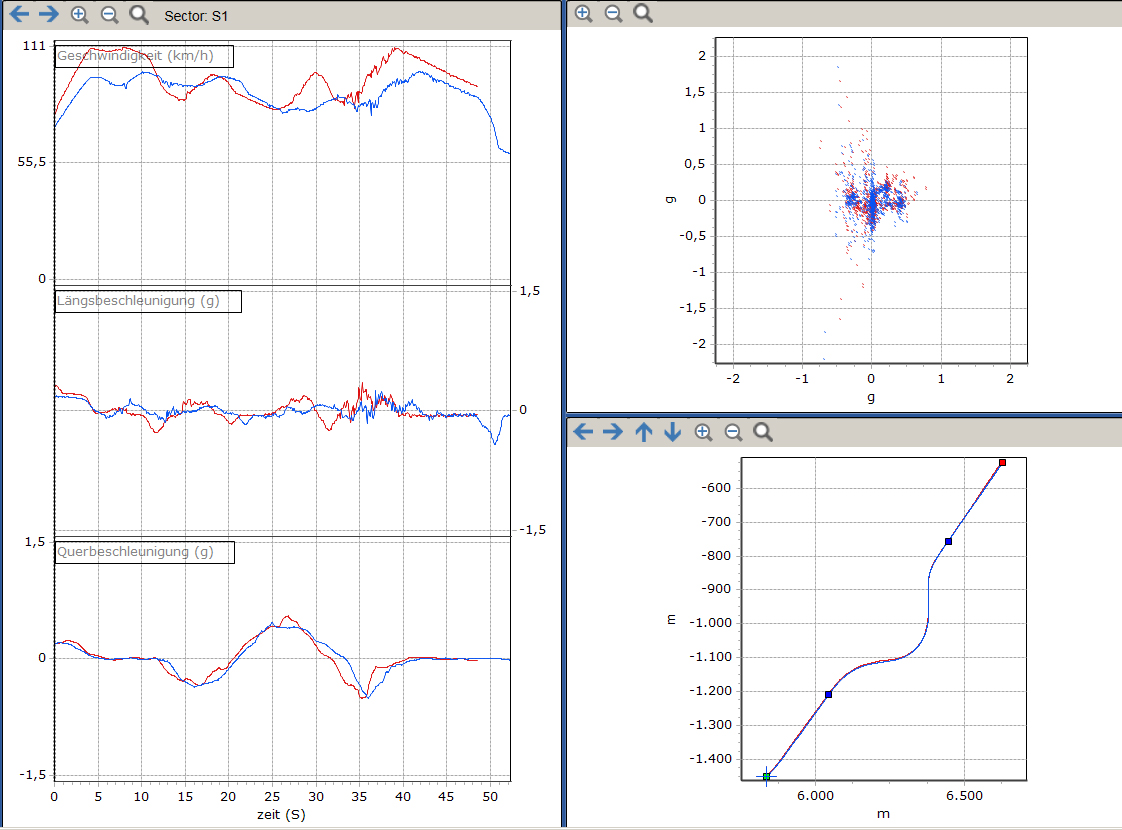Click the red end marker on track map

click(1002, 462)
